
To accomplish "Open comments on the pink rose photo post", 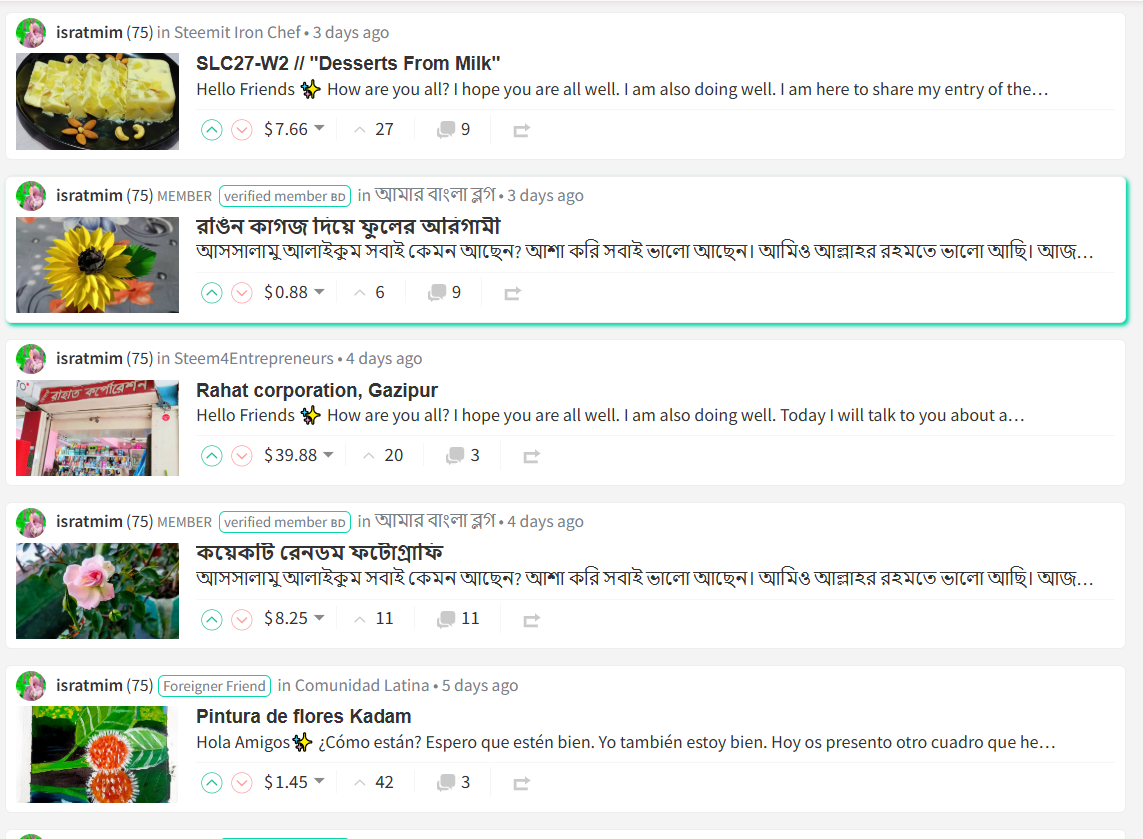I will (458, 619).
